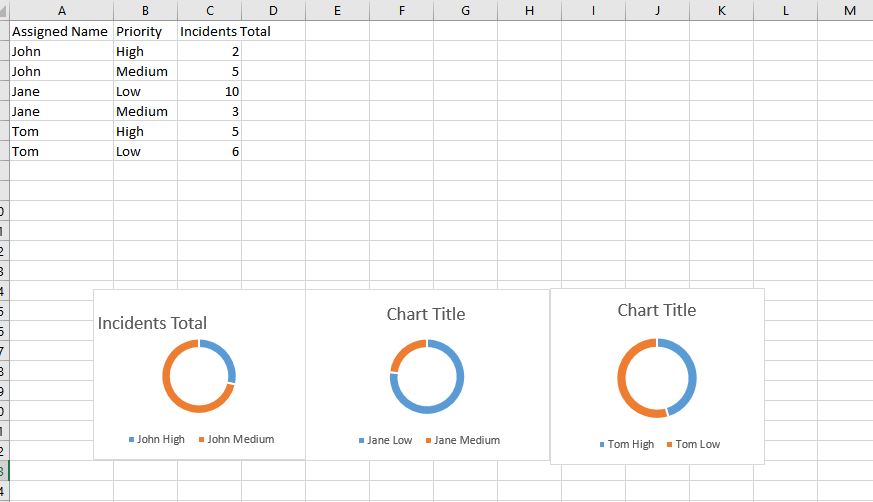
Task: Click incidents value 3 cell
Action: [209, 111]
